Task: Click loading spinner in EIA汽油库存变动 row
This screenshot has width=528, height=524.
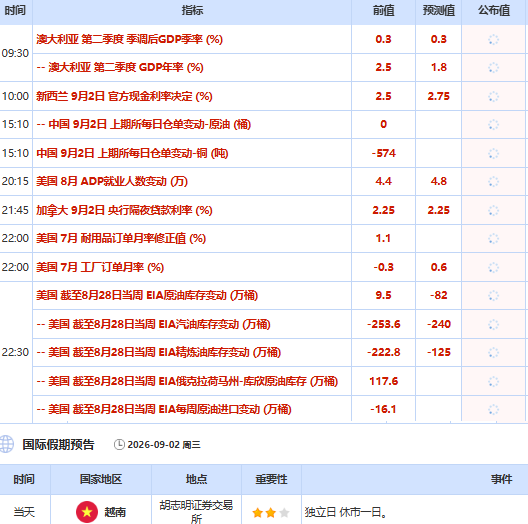Action: (493, 325)
